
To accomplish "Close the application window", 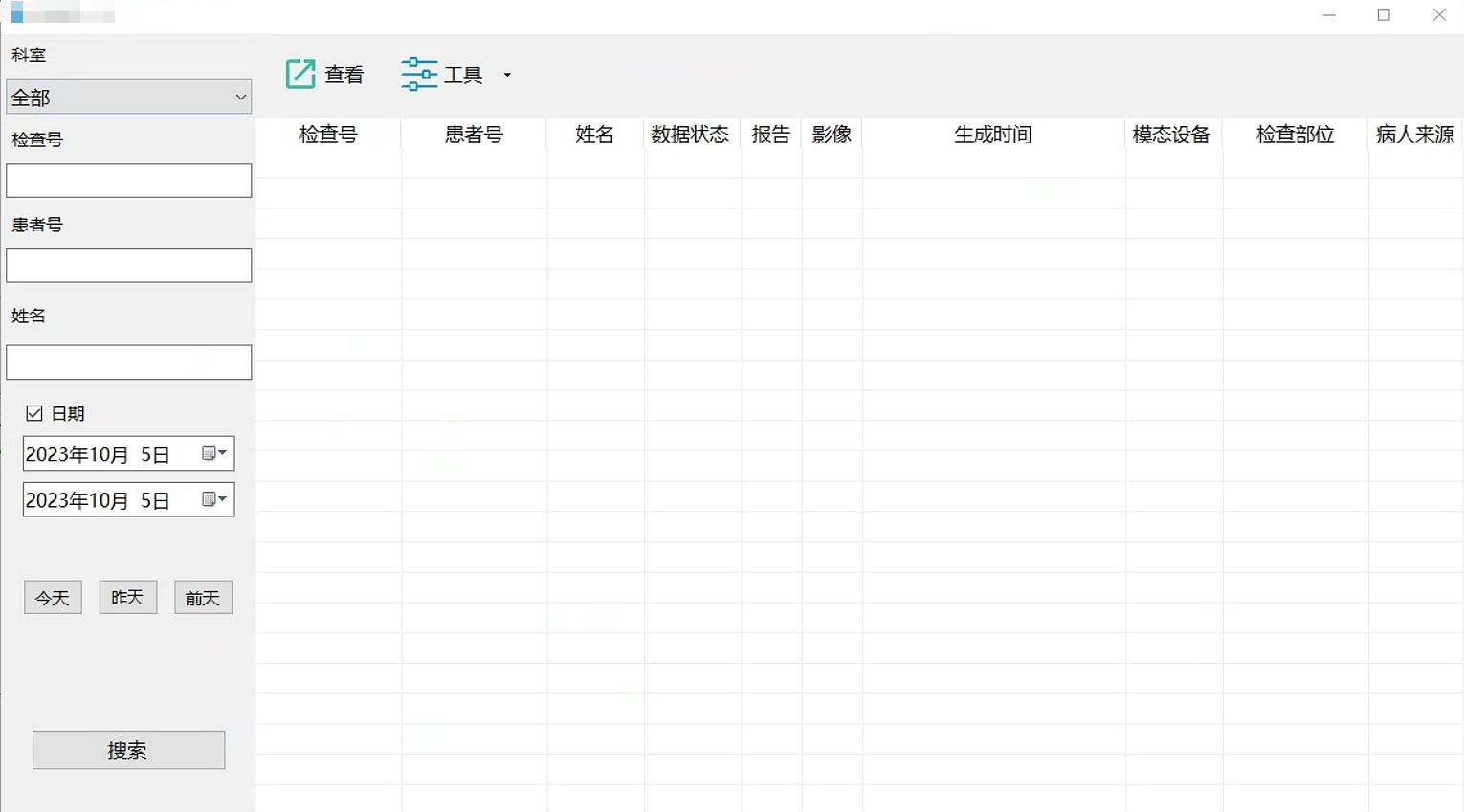I will [x=1439, y=15].
